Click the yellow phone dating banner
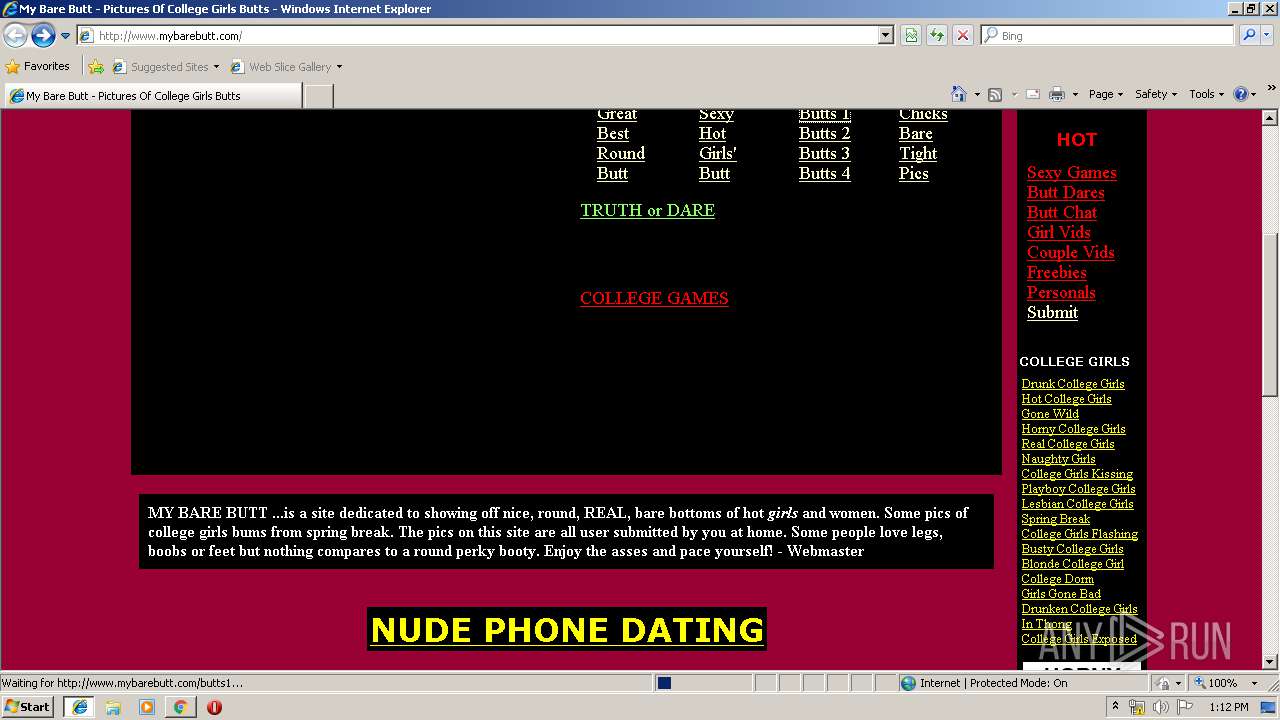This screenshot has width=1280, height=720. [x=567, y=629]
